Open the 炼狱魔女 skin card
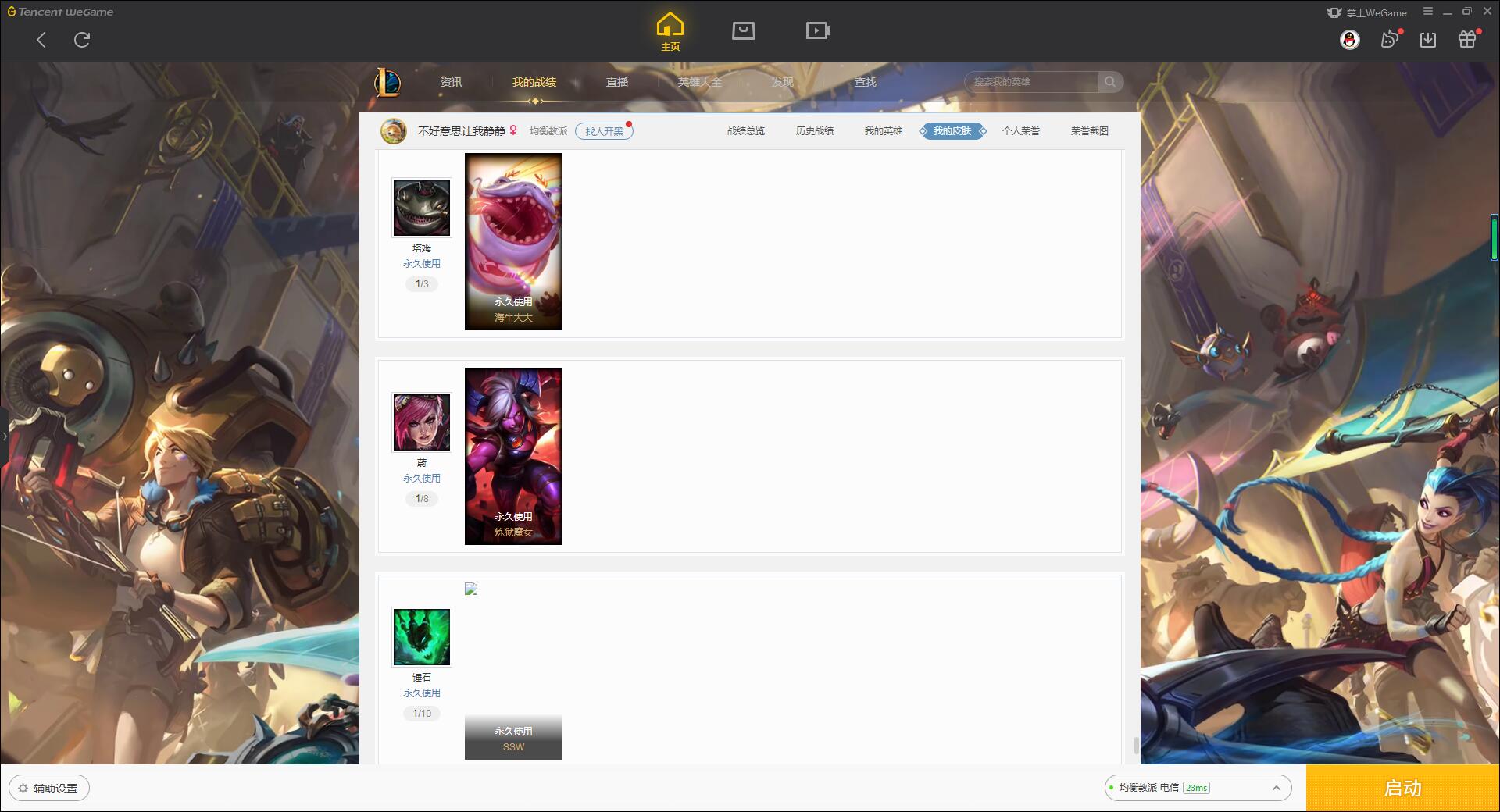Viewport: 1500px width, 812px height. click(513, 456)
